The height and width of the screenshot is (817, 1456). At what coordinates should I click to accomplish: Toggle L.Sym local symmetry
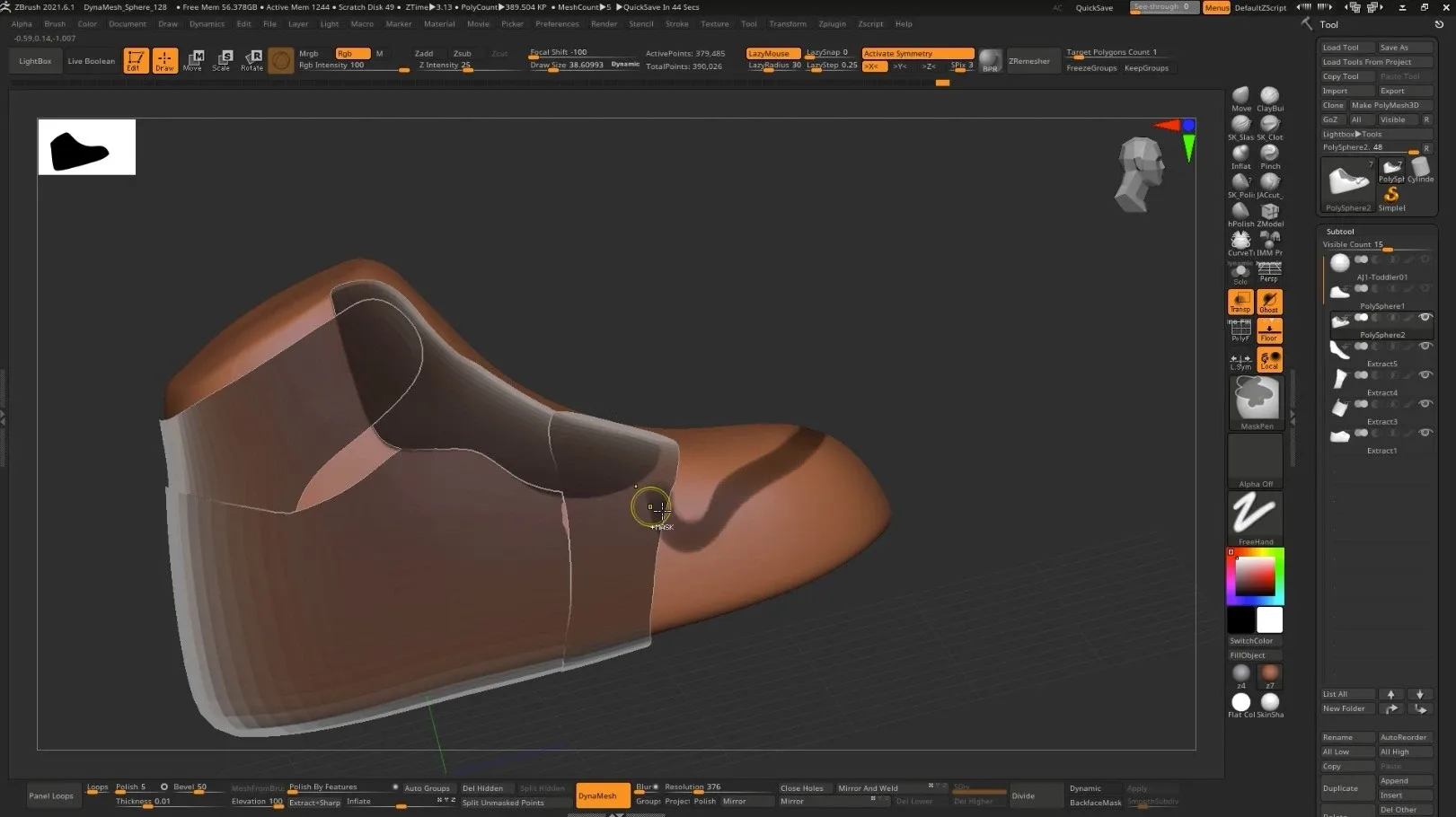tap(1240, 360)
